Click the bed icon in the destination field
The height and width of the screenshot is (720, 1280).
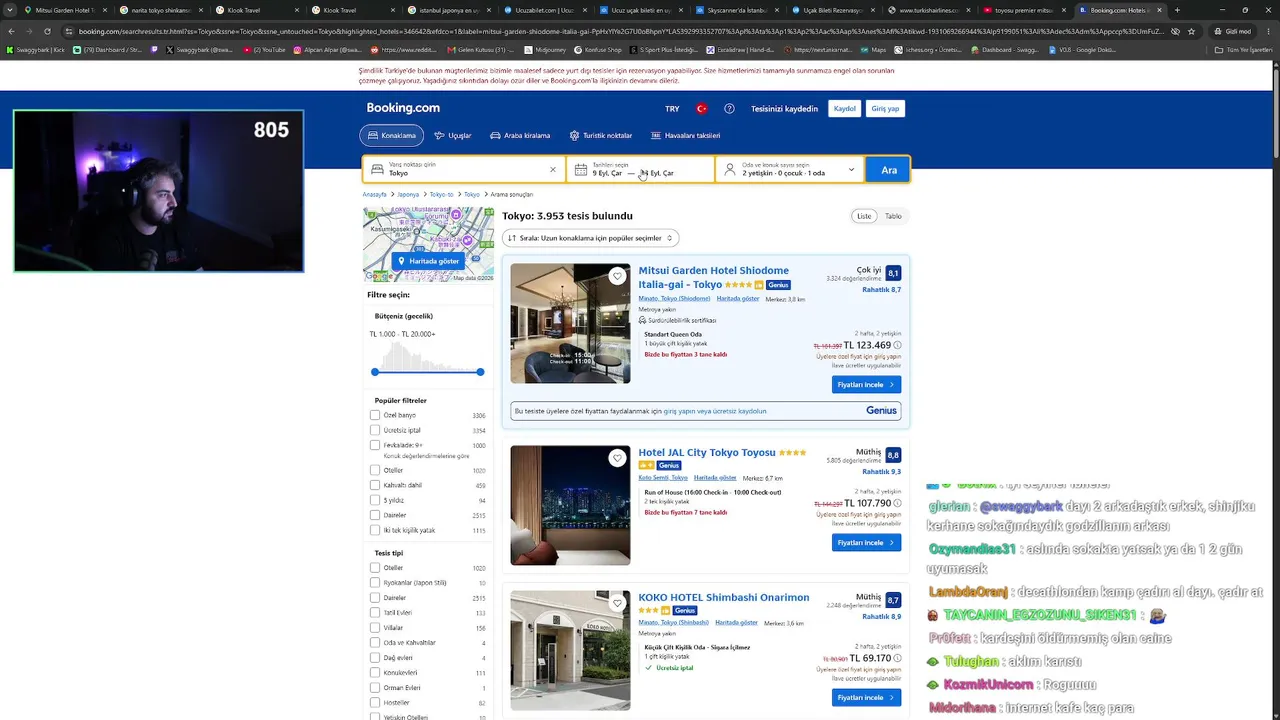coord(377,170)
